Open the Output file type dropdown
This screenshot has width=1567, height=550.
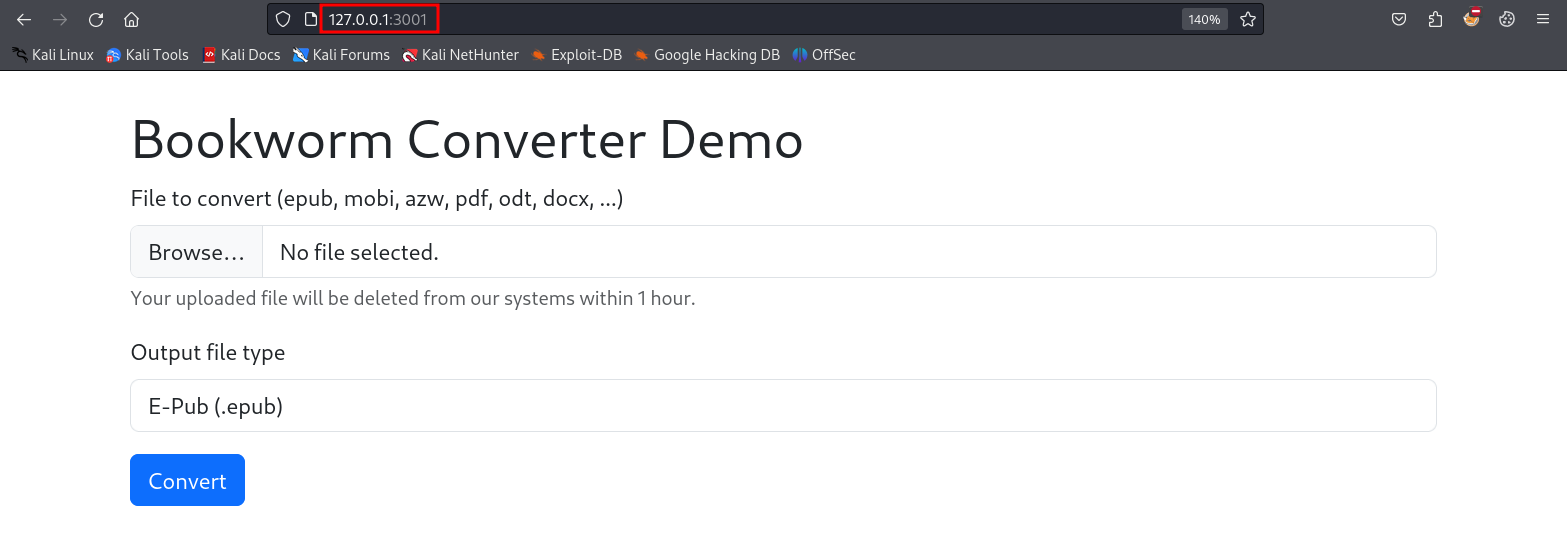point(783,406)
